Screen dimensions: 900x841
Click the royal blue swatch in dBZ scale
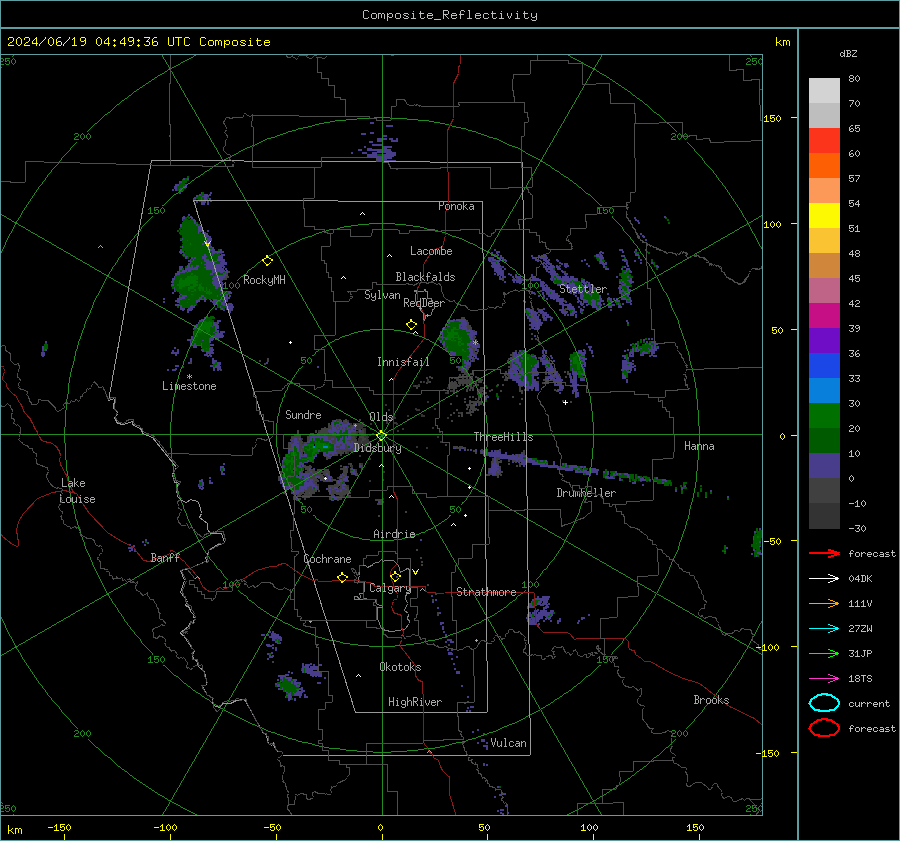(824, 366)
